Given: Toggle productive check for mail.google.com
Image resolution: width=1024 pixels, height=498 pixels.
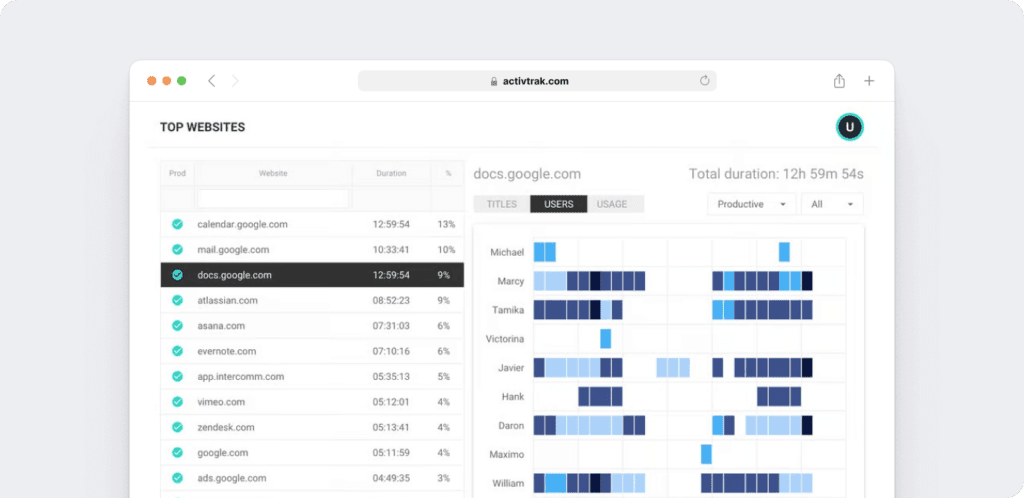Looking at the screenshot, I should (177, 249).
